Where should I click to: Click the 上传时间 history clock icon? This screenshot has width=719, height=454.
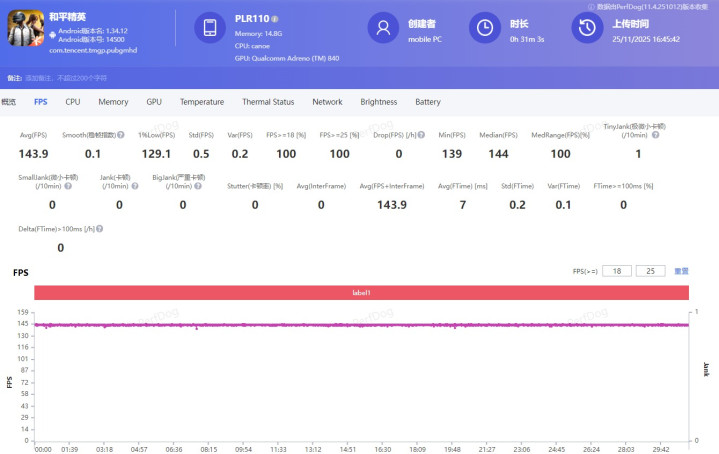(586, 29)
